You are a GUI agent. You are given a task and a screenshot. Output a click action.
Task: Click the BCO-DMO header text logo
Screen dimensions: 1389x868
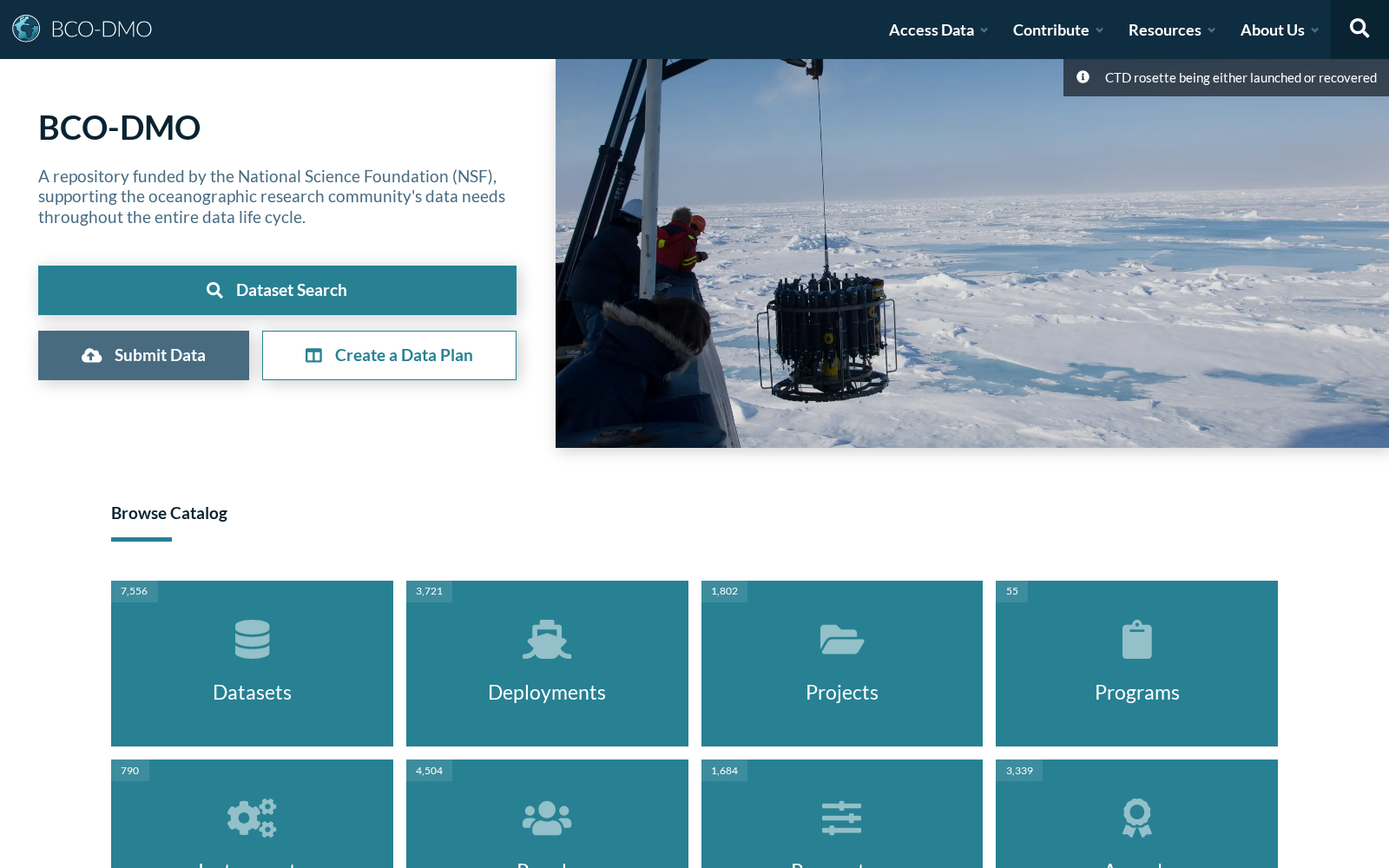[x=102, y=29]
